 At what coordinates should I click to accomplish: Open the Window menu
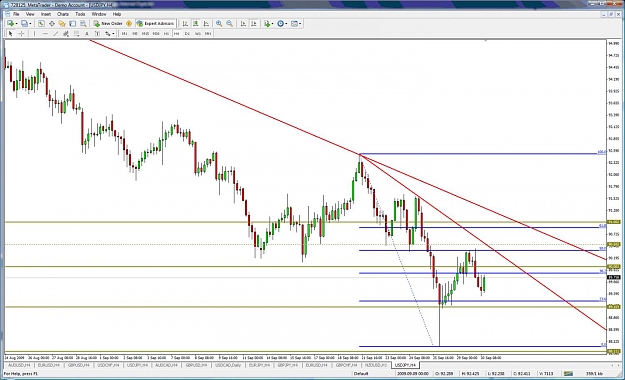(99, 14)
